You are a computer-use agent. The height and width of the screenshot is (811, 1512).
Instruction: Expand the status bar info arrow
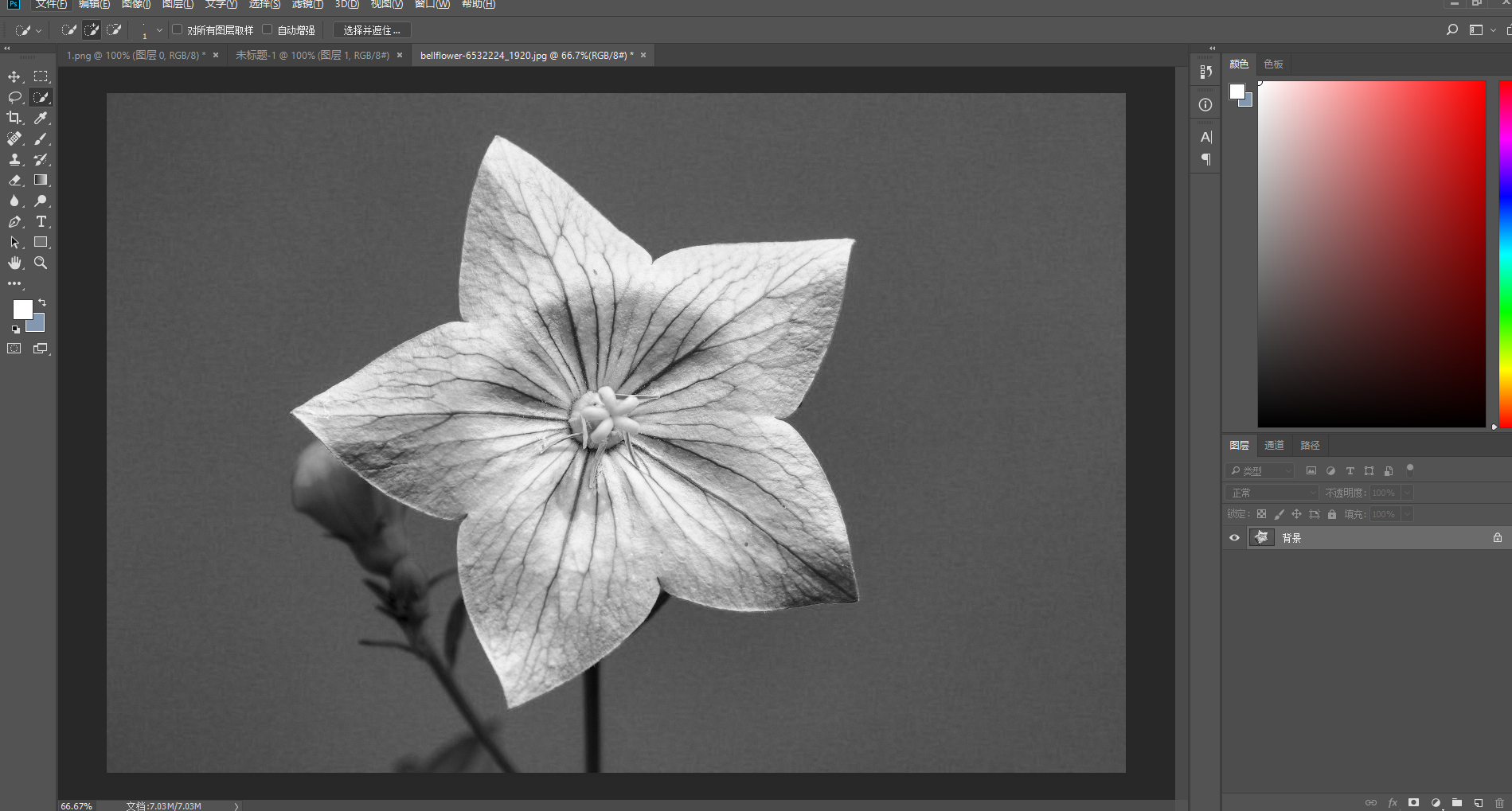(236, 806)
